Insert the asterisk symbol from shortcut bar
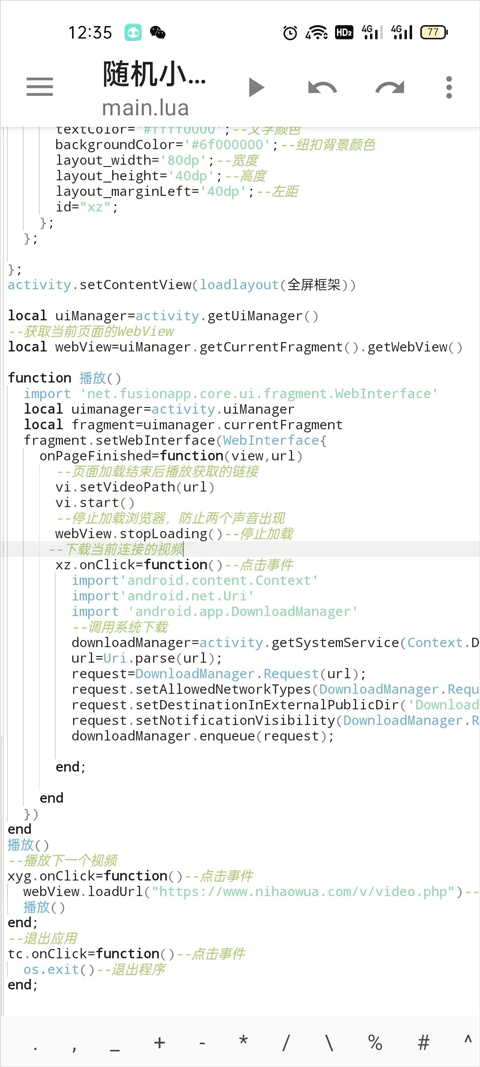The width and height of the screenshot is (480, 1067). (243, 1042)
